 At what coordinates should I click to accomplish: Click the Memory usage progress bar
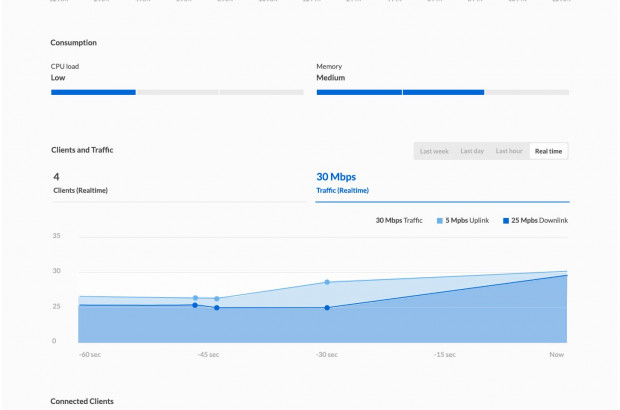(x=442, y=92)
